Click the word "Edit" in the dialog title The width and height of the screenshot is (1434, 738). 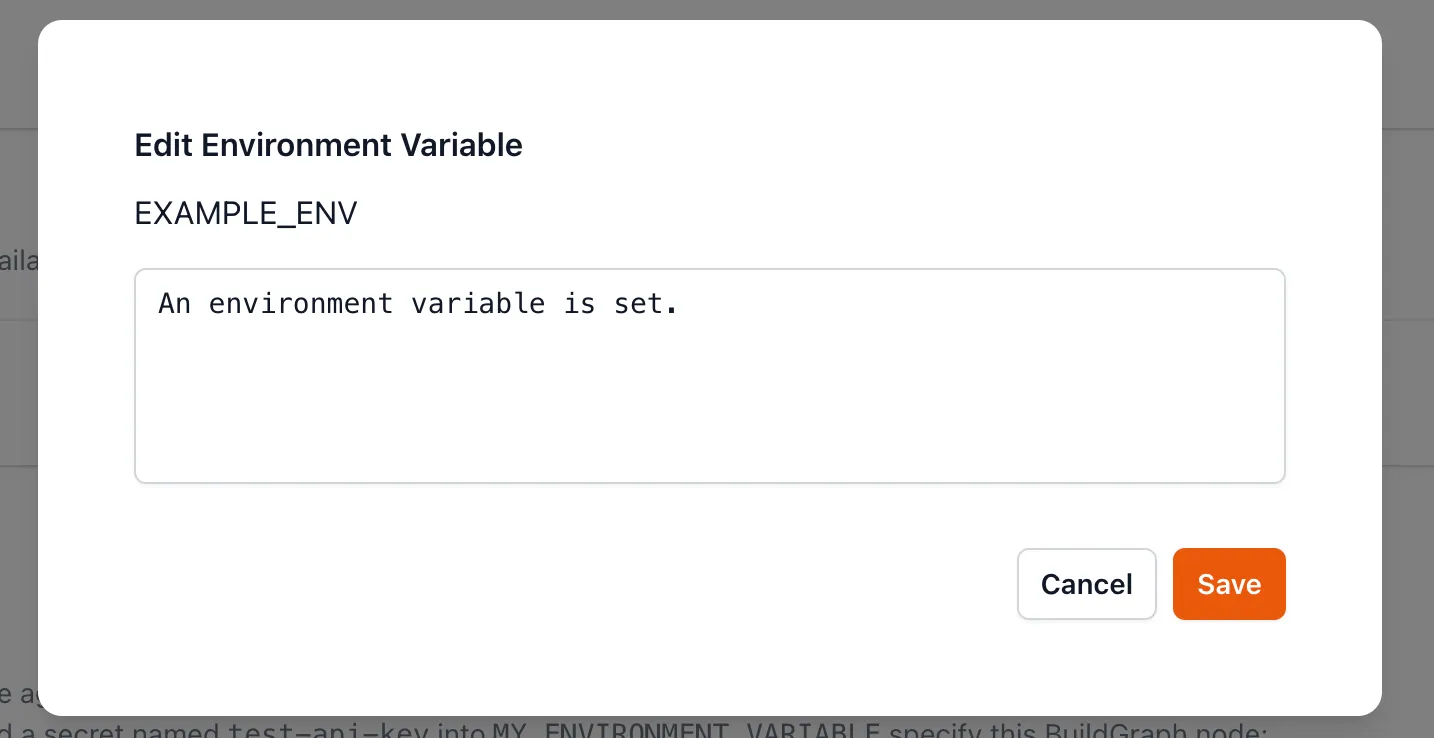point(164,145)
